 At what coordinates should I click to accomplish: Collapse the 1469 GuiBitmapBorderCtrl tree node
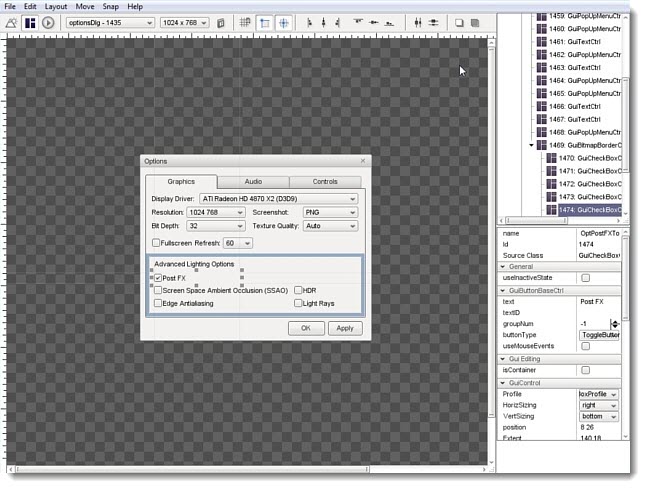532,145
